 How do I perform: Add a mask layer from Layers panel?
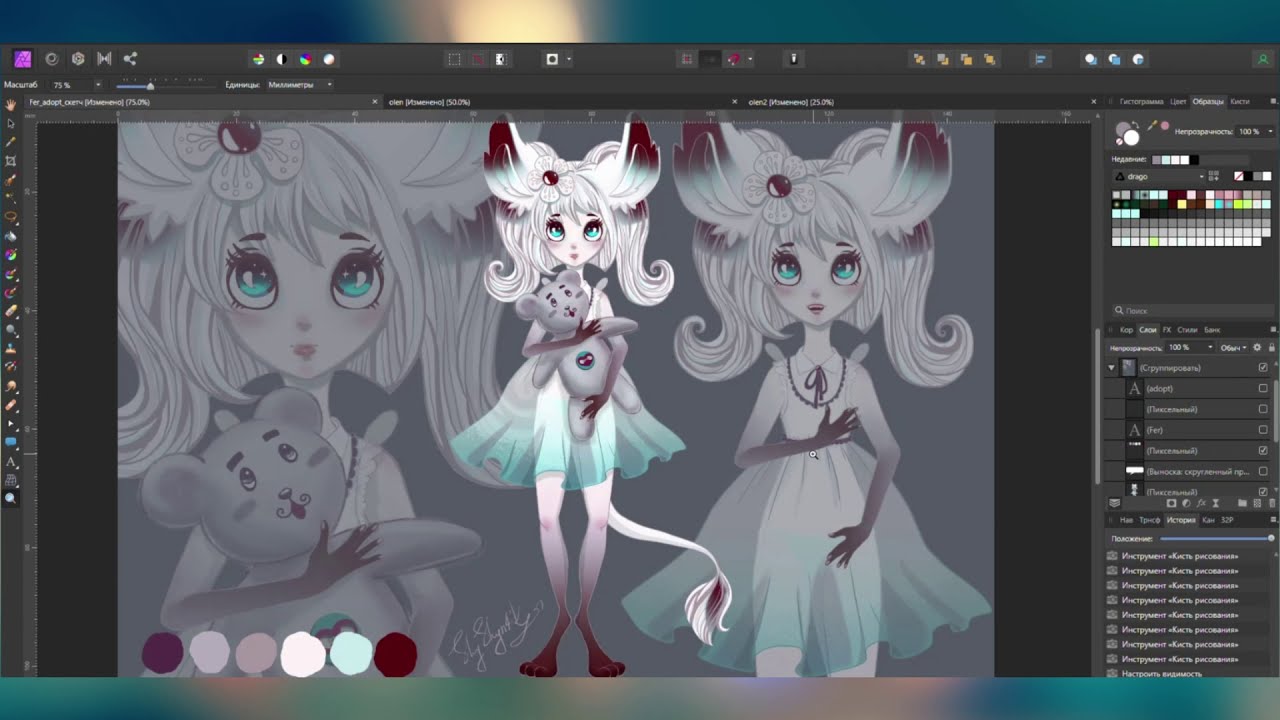pyautogui.click(x=1171, y=503)
